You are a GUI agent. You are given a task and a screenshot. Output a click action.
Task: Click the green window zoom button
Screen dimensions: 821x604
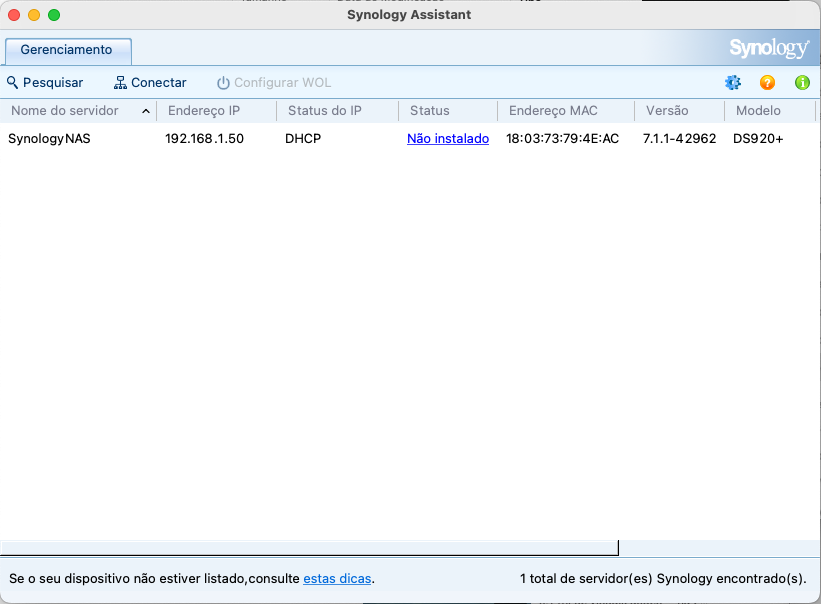click(54, 15)
